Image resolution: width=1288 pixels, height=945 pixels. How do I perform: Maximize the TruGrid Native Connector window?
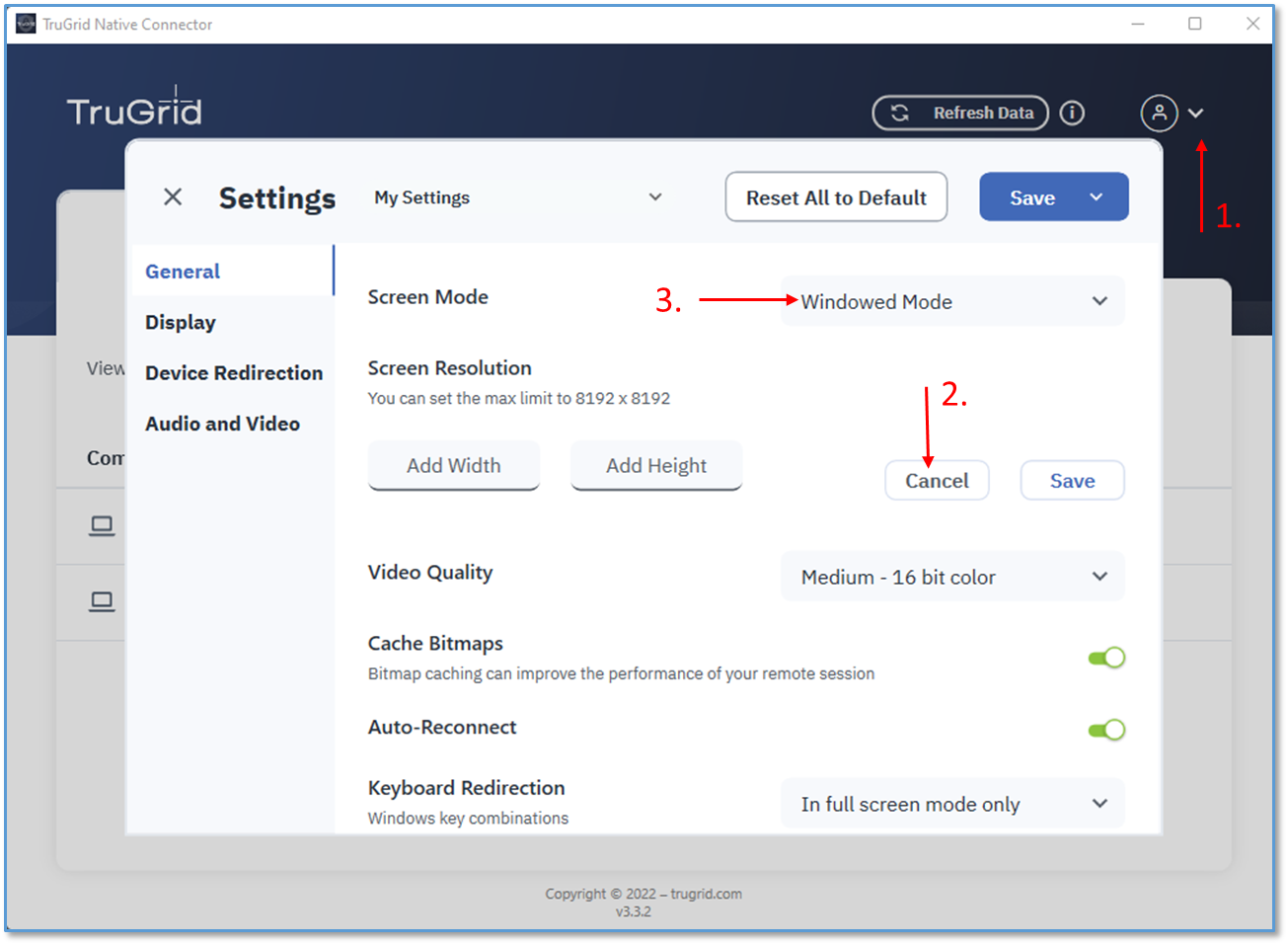coord(1195,24)
